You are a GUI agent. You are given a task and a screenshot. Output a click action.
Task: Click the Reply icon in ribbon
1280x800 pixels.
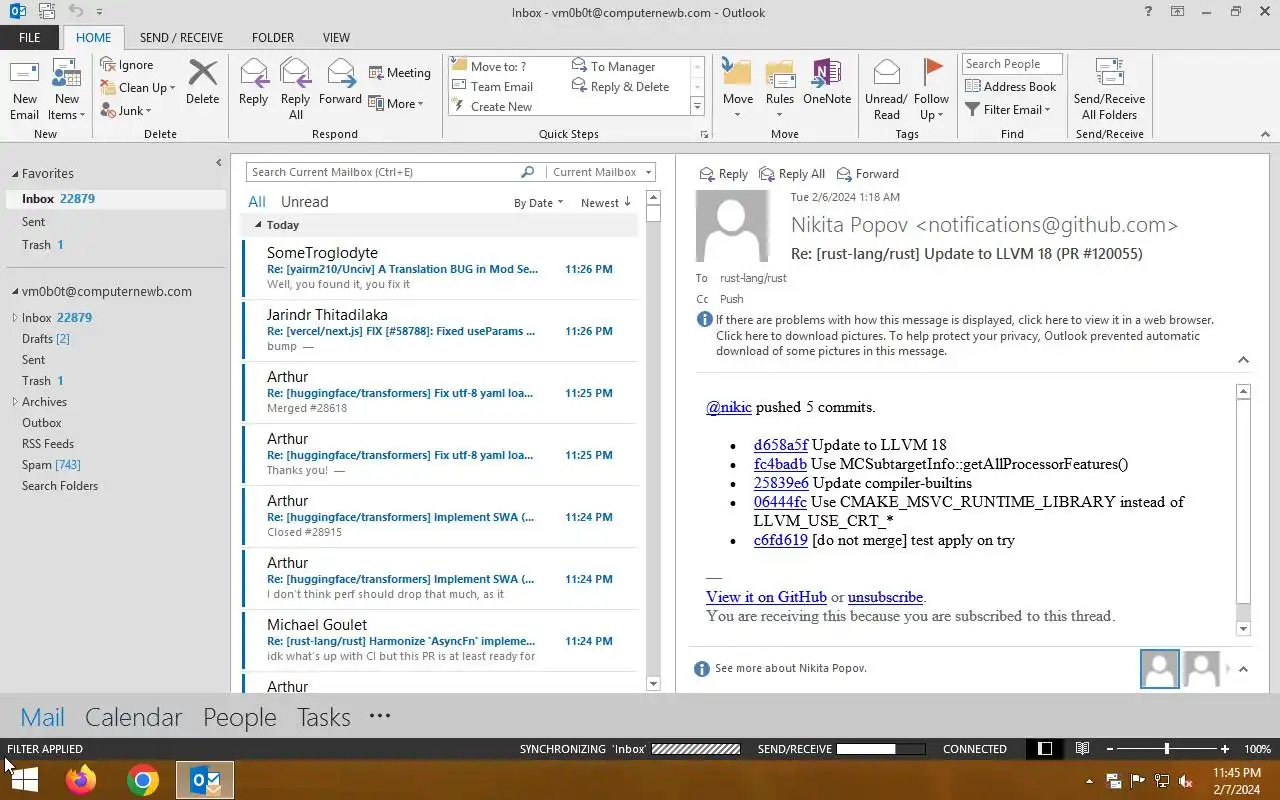tap(253, 82)
